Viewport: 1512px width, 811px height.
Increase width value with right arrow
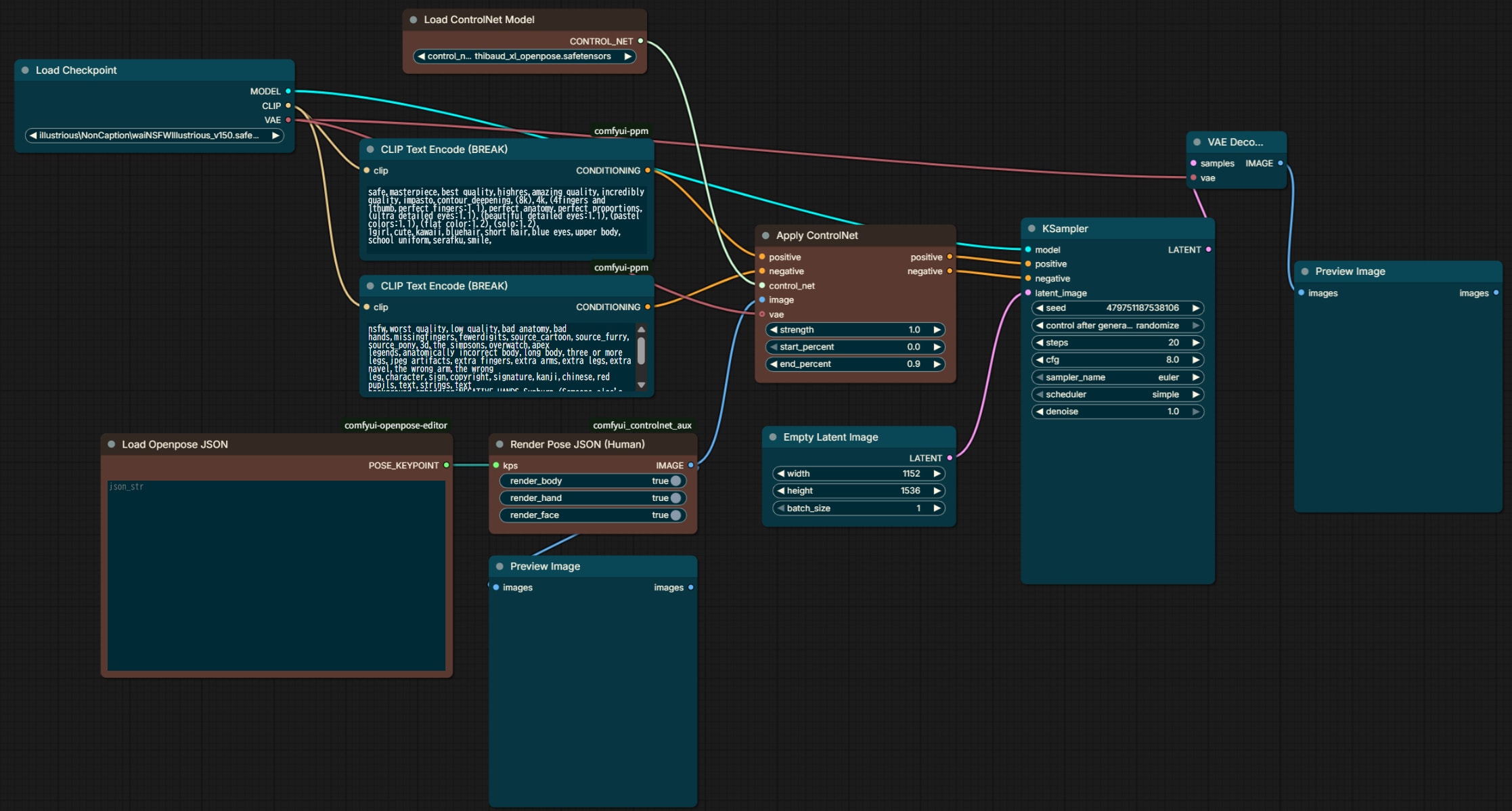tap(937, 474)
